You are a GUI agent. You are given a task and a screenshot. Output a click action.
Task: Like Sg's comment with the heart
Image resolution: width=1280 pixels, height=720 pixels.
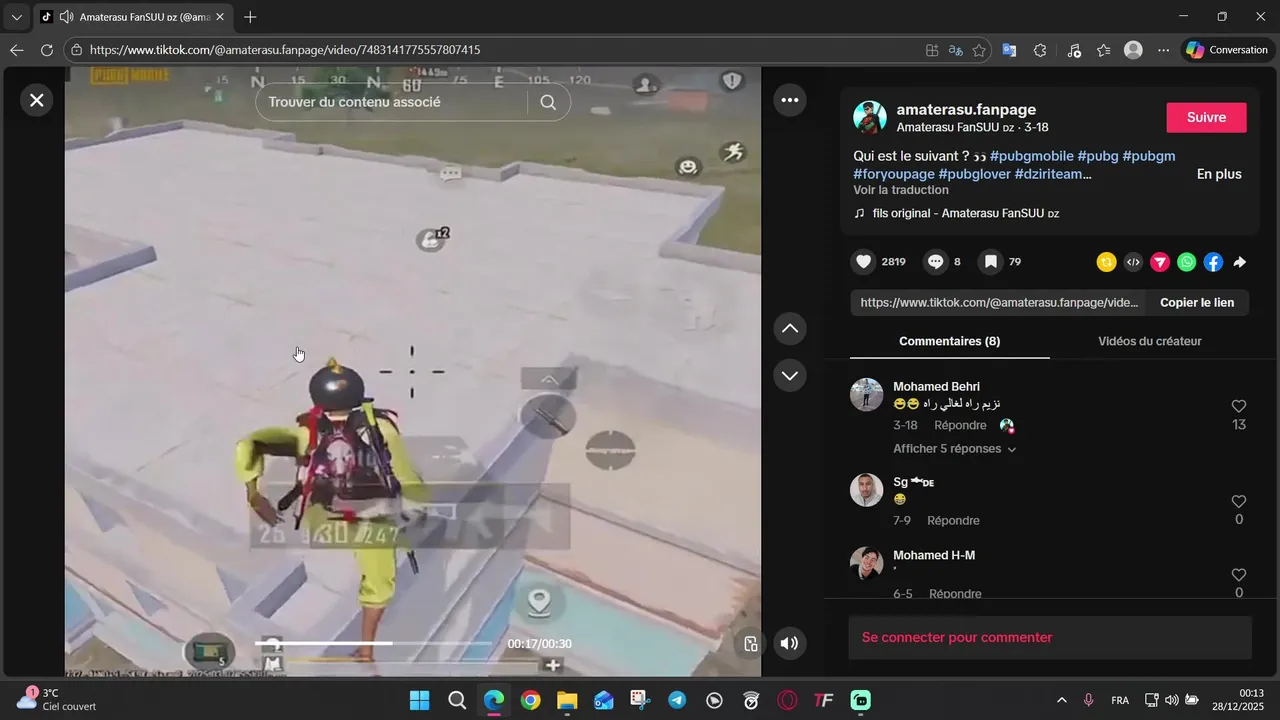[x=1239, y=502]
